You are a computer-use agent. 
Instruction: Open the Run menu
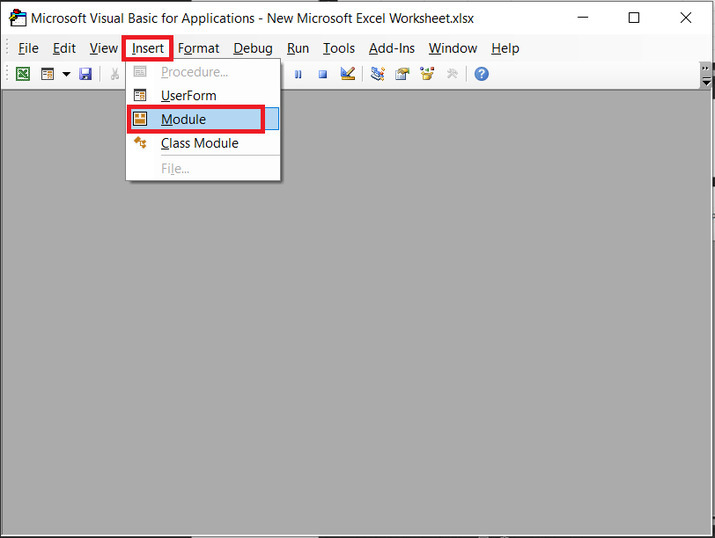pyautogui.click(x=298, y=48)
